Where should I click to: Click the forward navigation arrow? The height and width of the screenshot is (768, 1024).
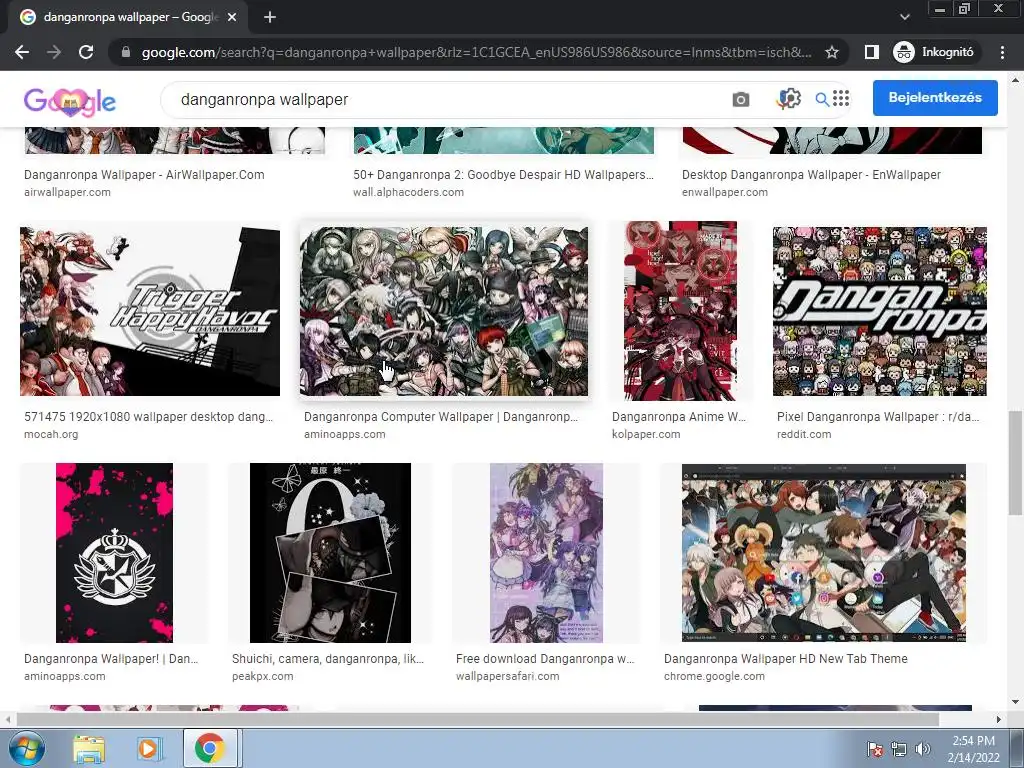click(x=54, y=52)
